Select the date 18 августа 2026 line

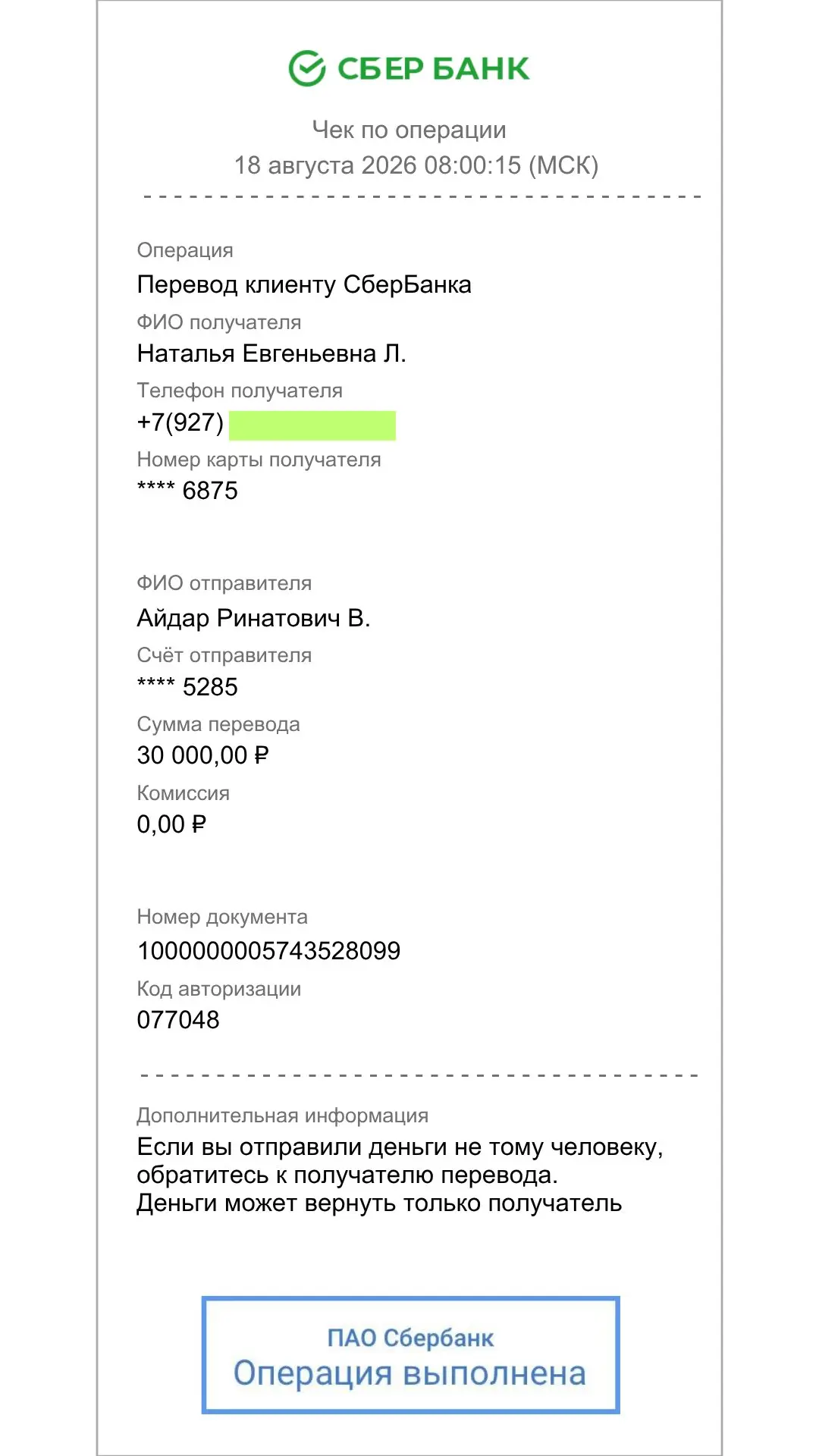416,165
